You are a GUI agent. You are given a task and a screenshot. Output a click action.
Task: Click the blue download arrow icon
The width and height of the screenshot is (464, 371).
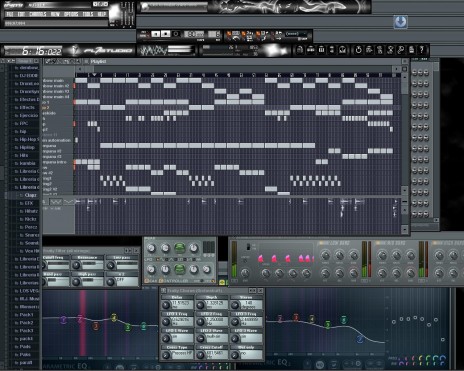[400, 22]
